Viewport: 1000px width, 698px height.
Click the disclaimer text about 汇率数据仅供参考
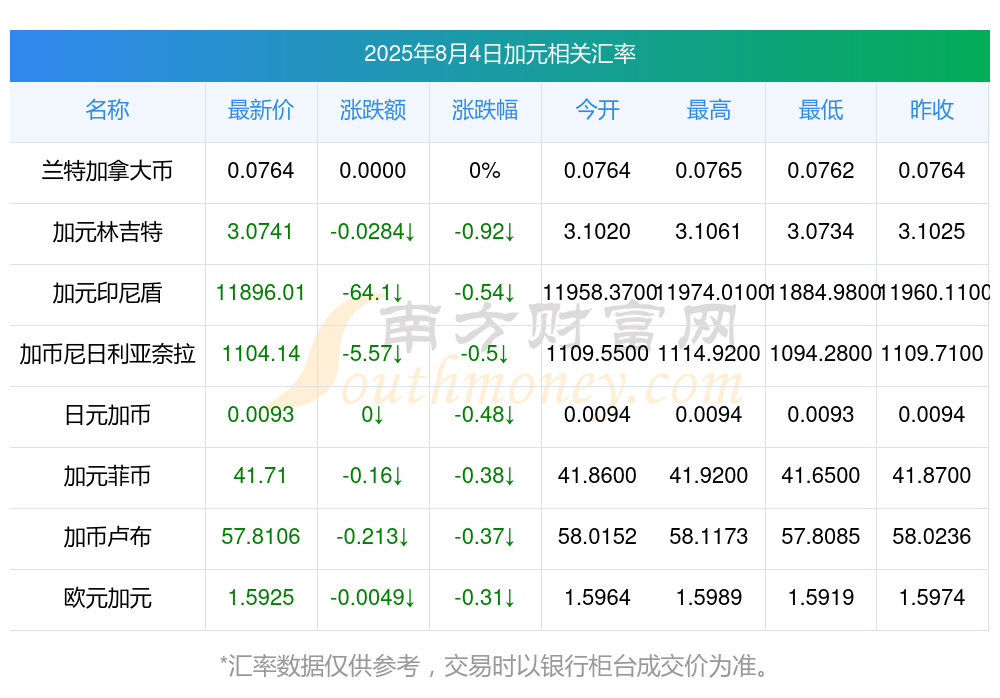pyautogui.click(x=494, y=666)
